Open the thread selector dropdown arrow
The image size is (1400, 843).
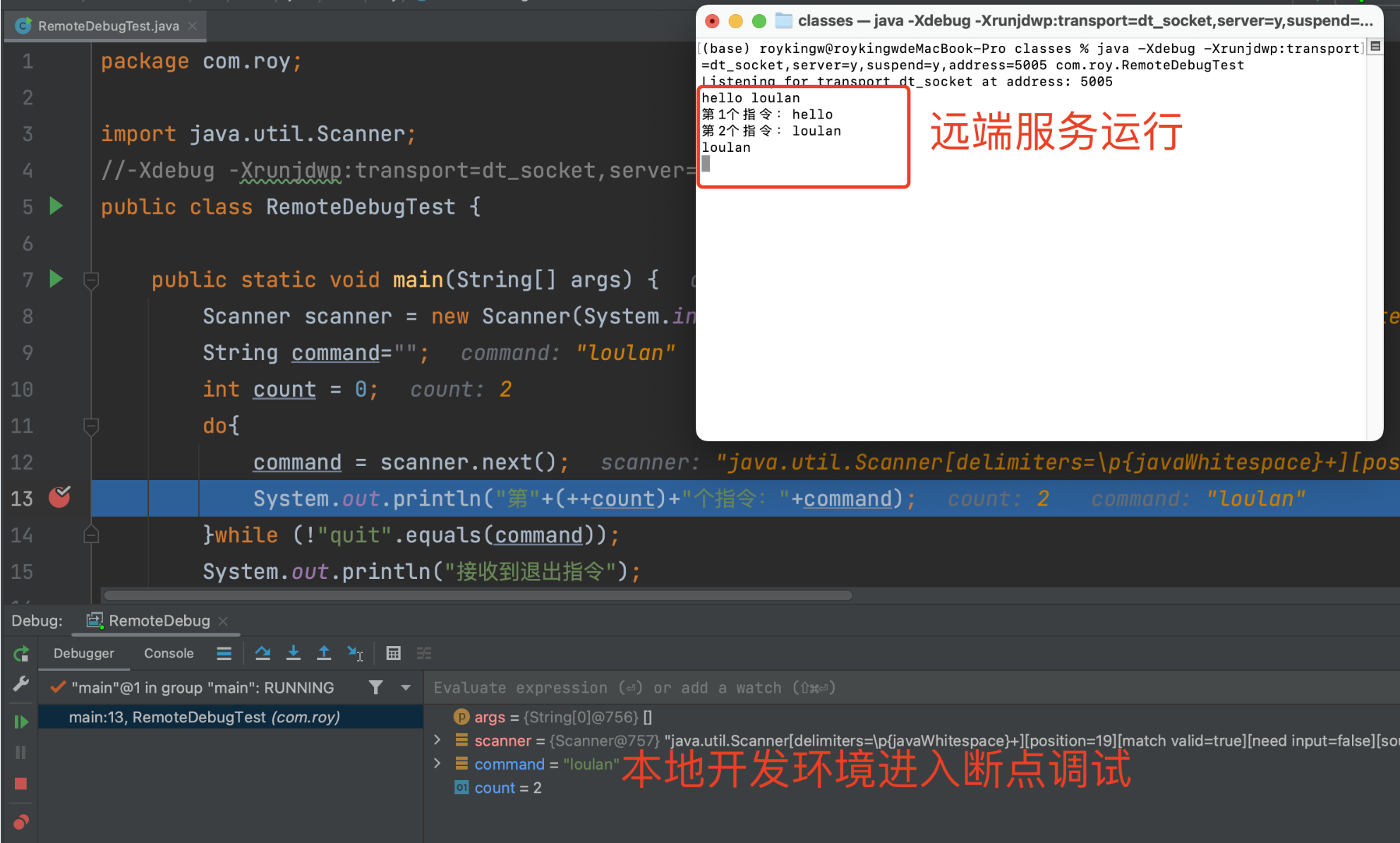pos(406,687)
